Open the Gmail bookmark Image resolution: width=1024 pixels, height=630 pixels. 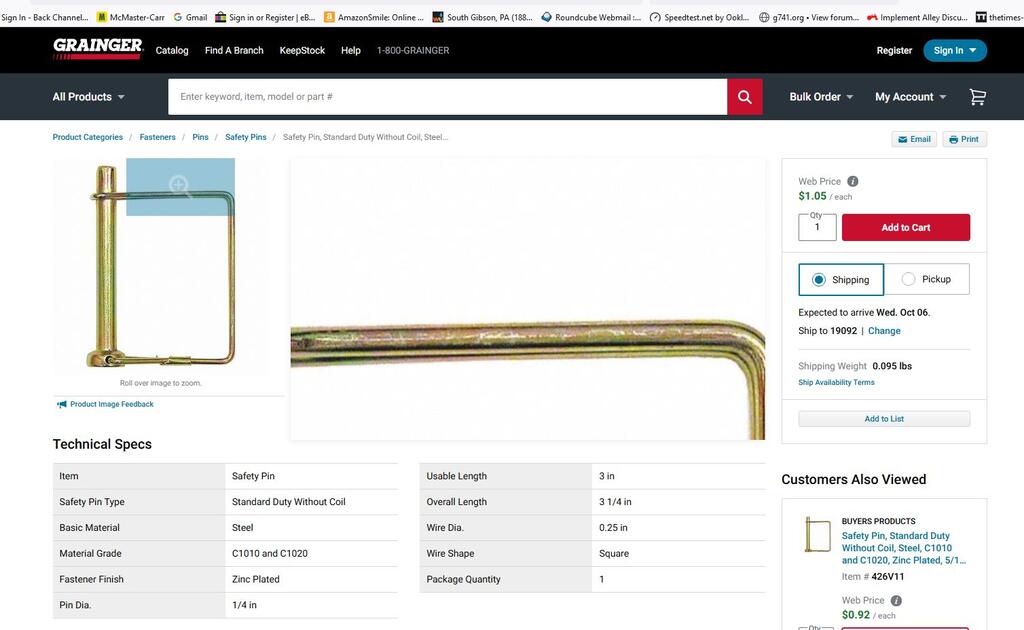[x=190, y=18]
